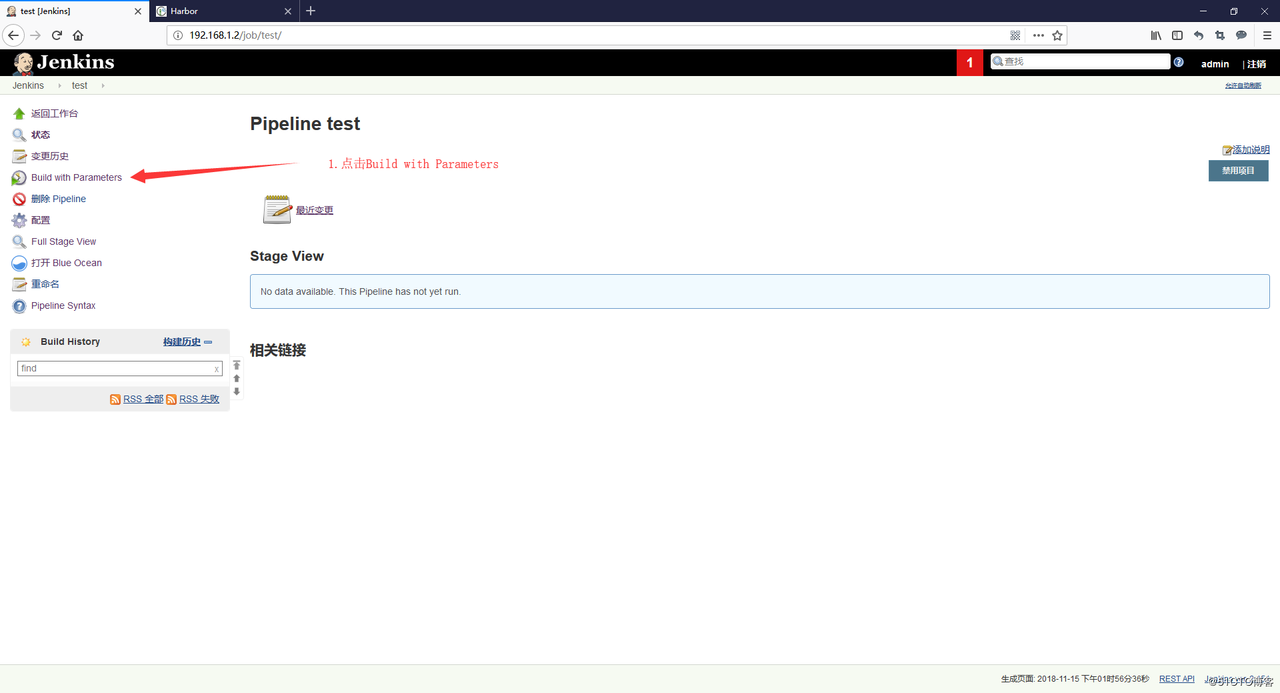Click the magnifier icon for Full Stage View
Viewport: 1280px width, 693px height.
pyautogui.click(x=19, y=242)
